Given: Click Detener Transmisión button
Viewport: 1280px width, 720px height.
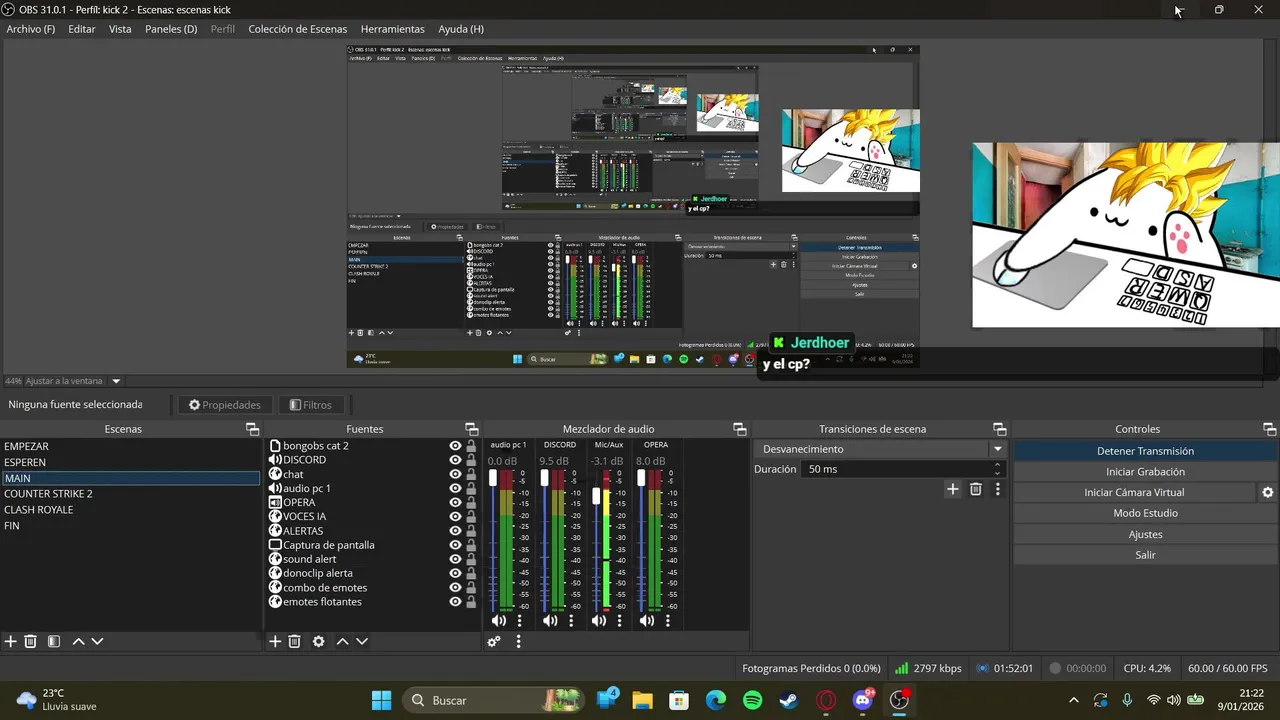Looking at the screenshot, I should pos(1145,451).
